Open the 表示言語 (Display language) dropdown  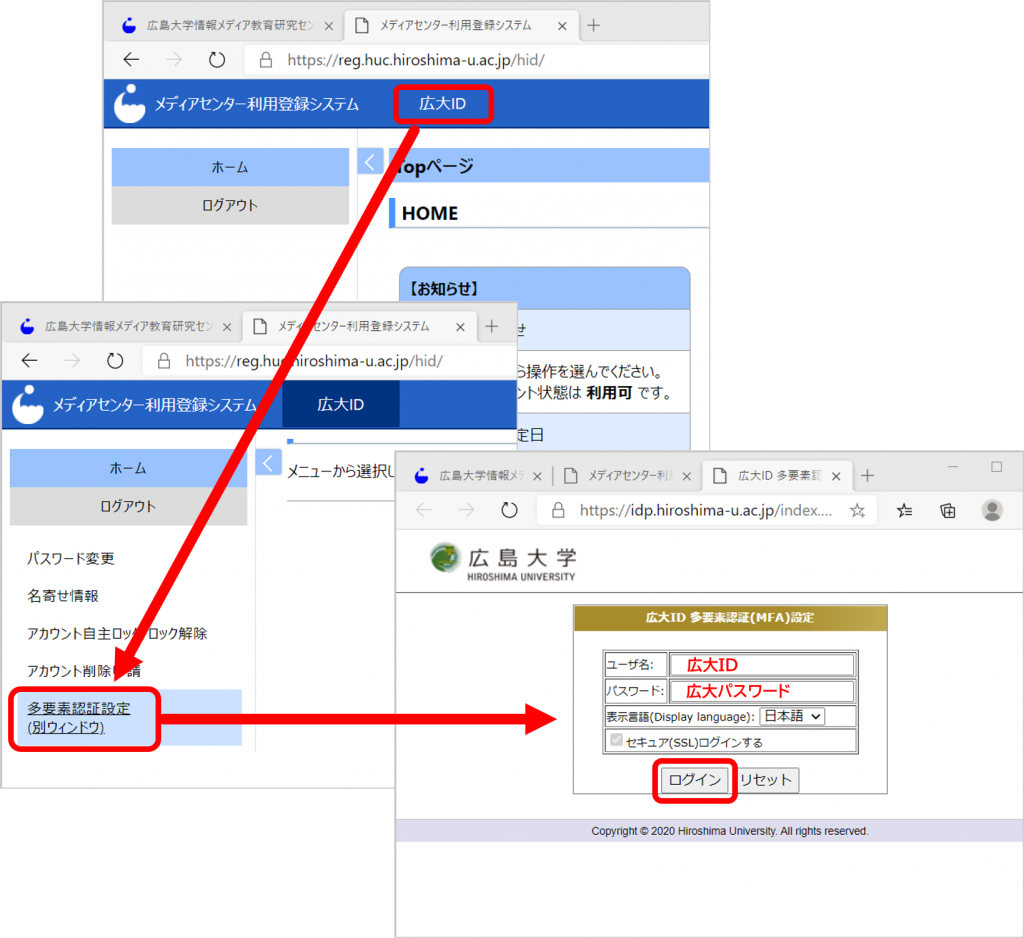792,717
